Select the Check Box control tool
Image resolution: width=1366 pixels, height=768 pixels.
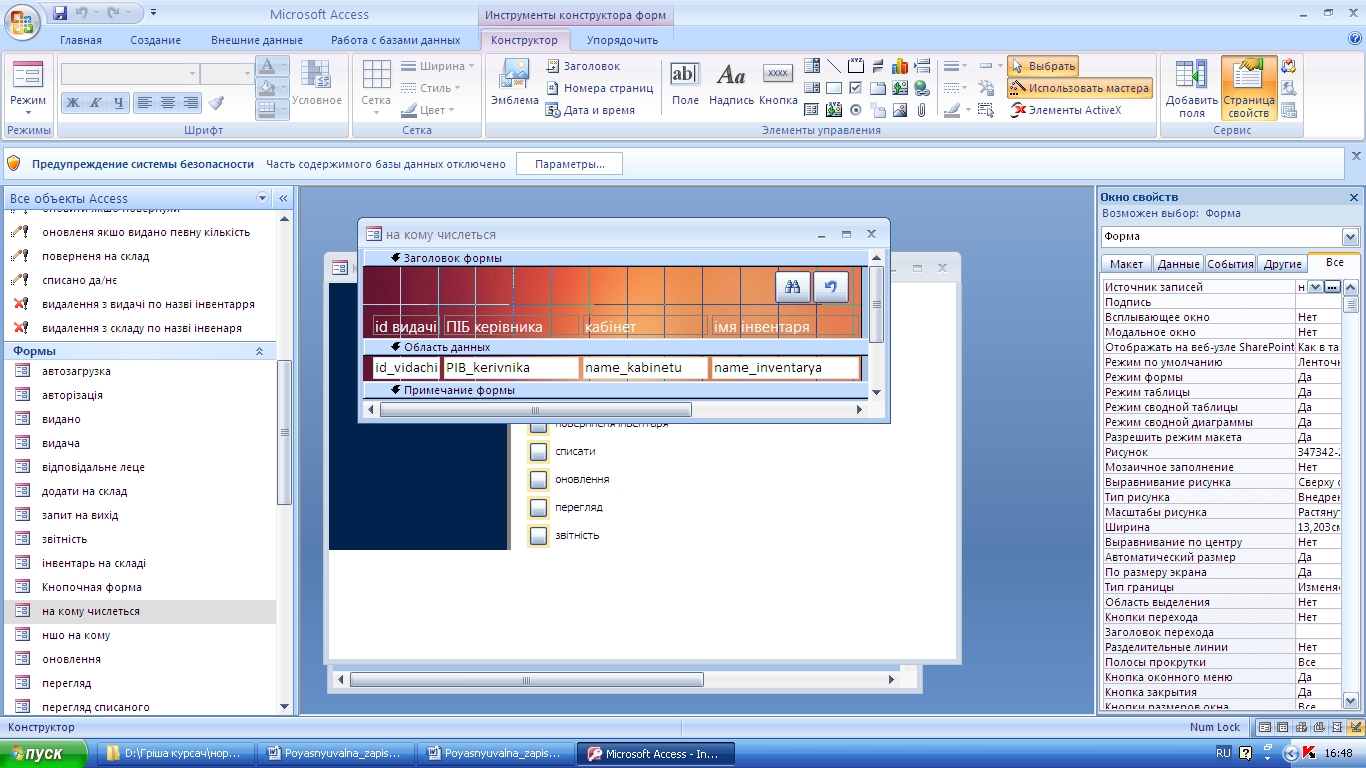(856, 88)
